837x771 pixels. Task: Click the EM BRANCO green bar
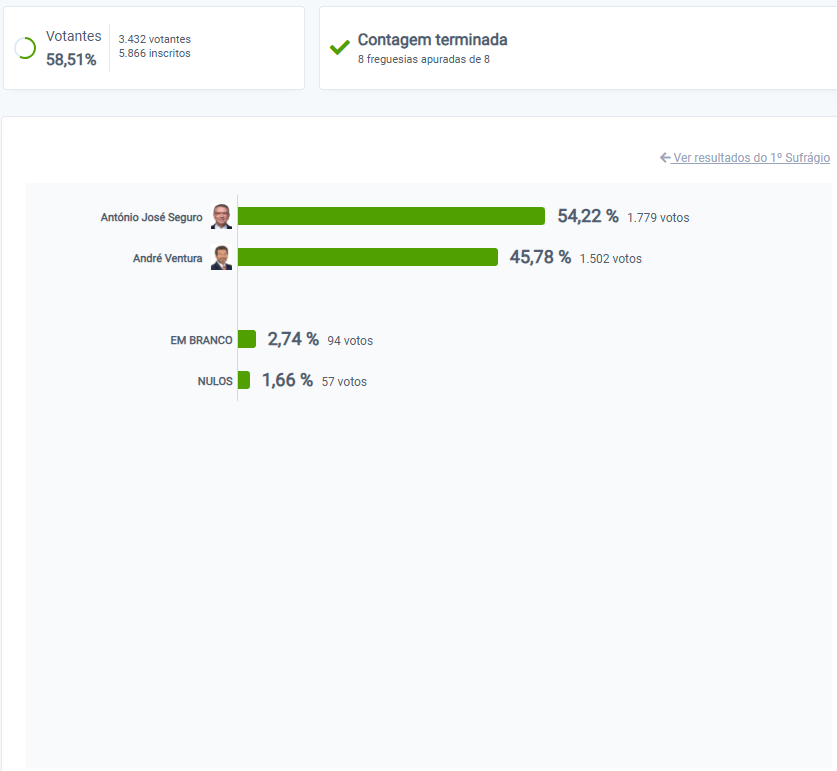click(247, 339)
